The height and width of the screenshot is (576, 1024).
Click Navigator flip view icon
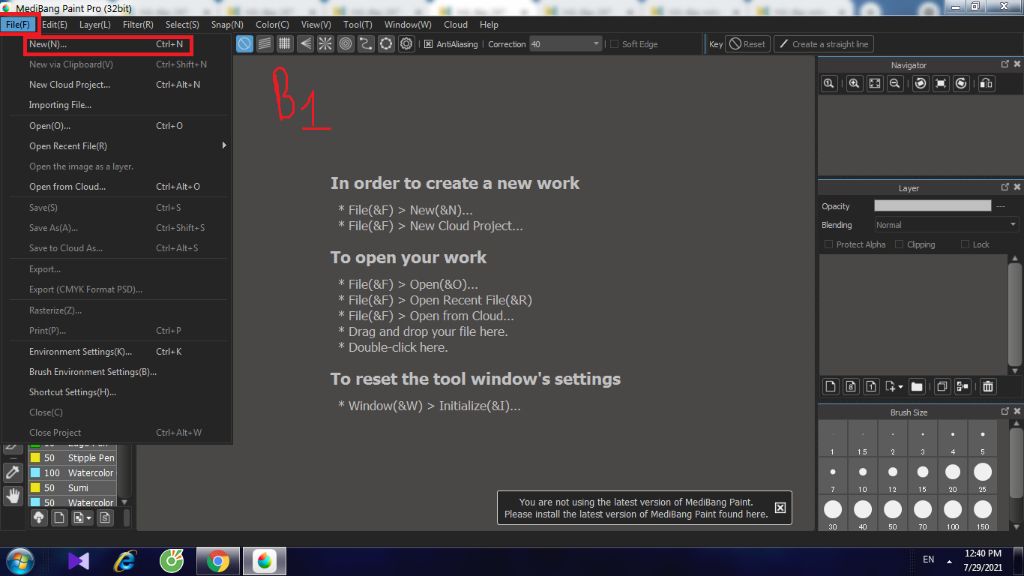[x=986, y=84]
